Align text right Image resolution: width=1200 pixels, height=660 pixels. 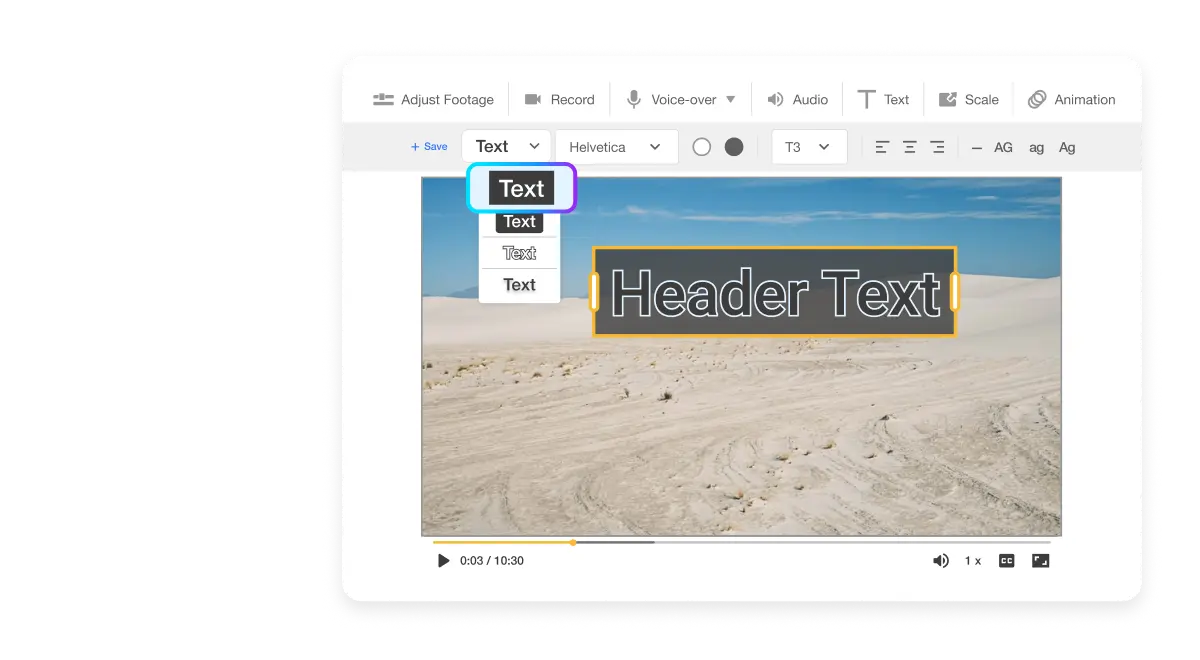click(937, 147)
